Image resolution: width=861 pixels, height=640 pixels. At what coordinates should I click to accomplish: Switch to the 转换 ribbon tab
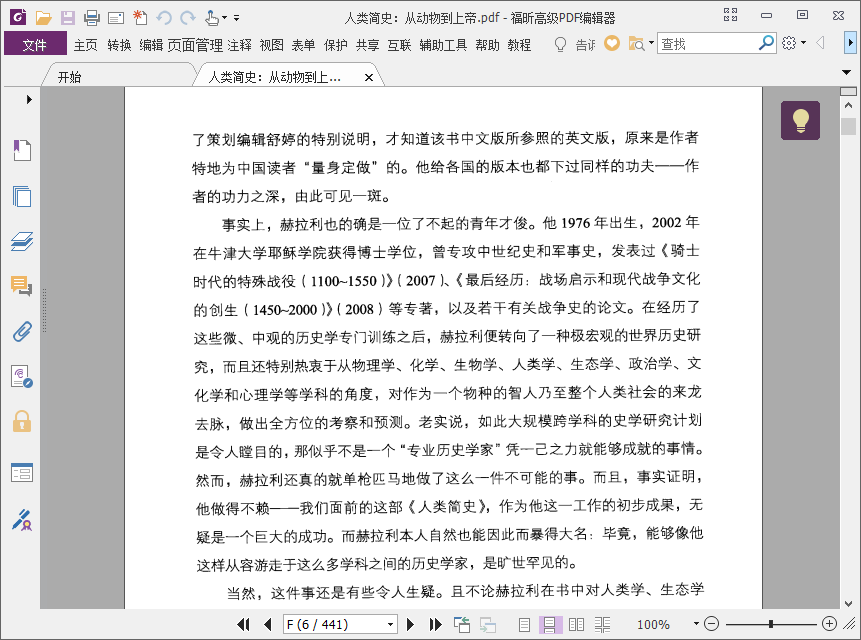click(x=119, y=44)
